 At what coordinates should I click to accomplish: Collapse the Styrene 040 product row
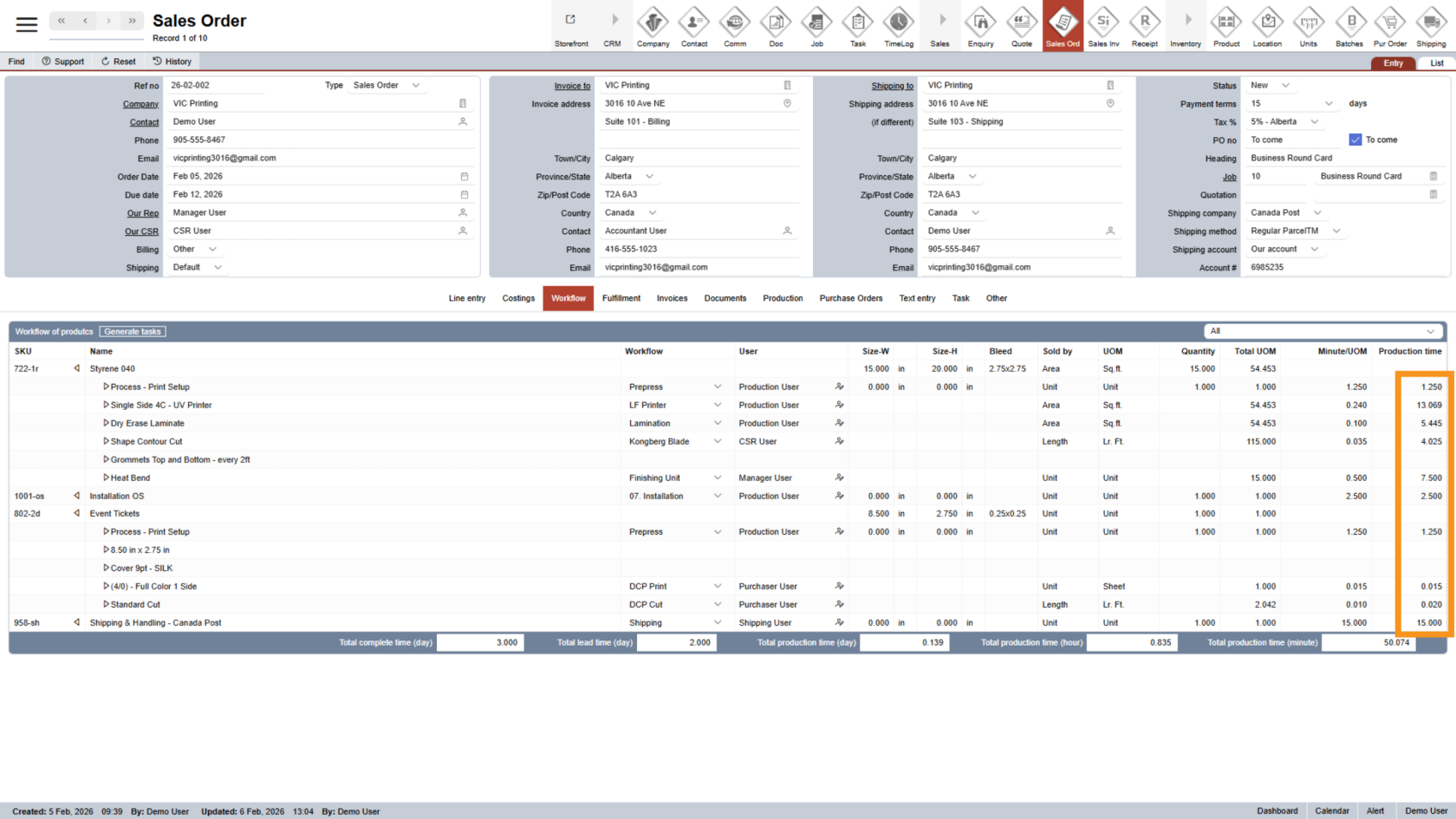point(77,368)
